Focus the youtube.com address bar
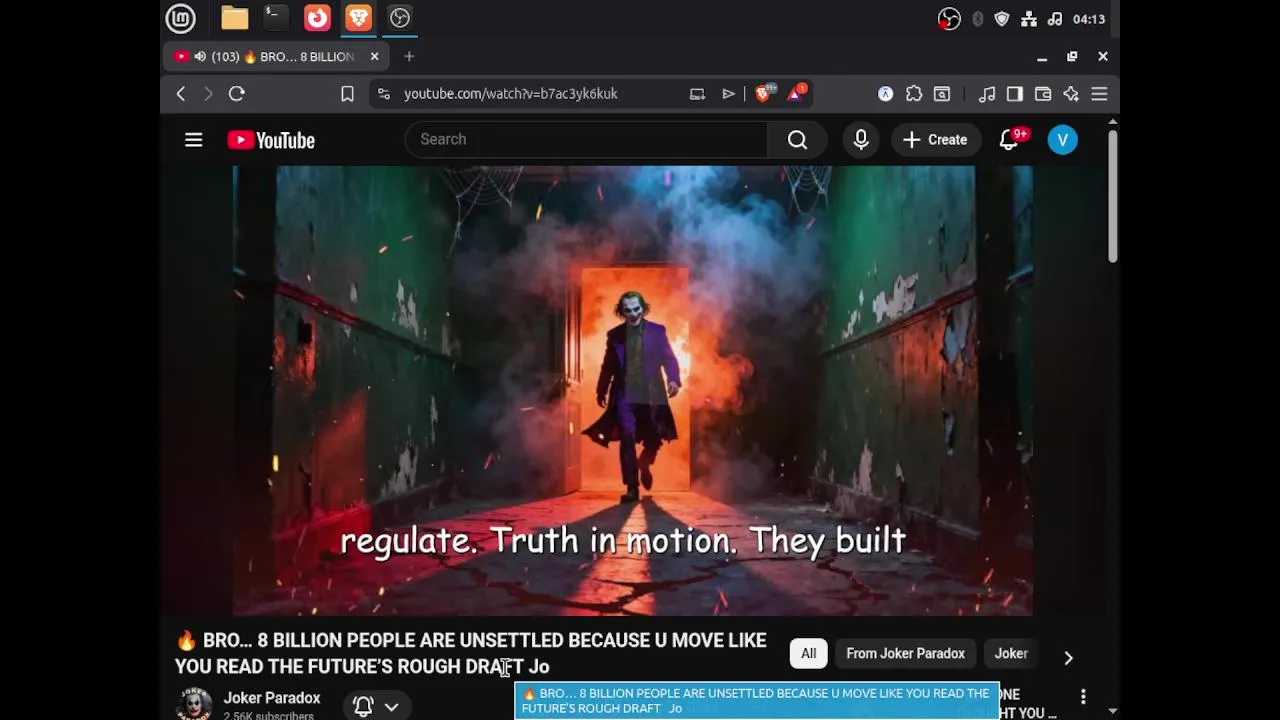Screen dimensions: 1280x720 (x=510, y=94)
